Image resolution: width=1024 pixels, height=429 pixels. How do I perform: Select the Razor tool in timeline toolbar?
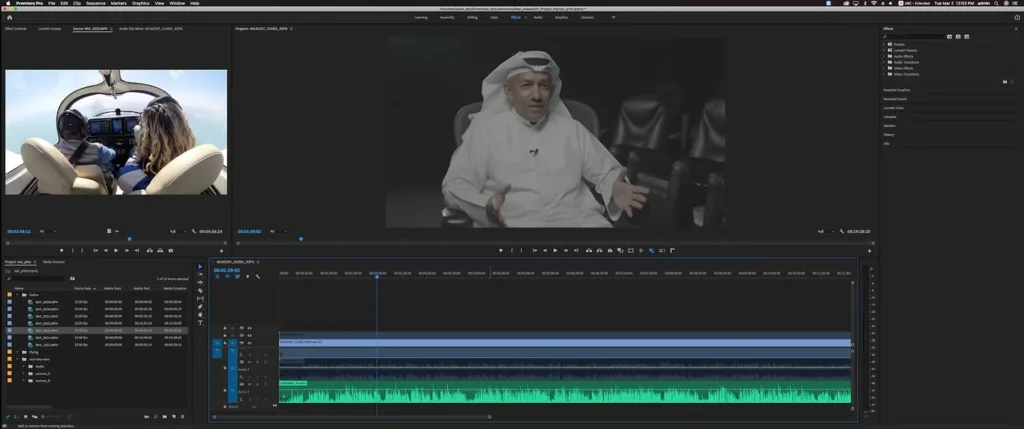coord(200,290)
